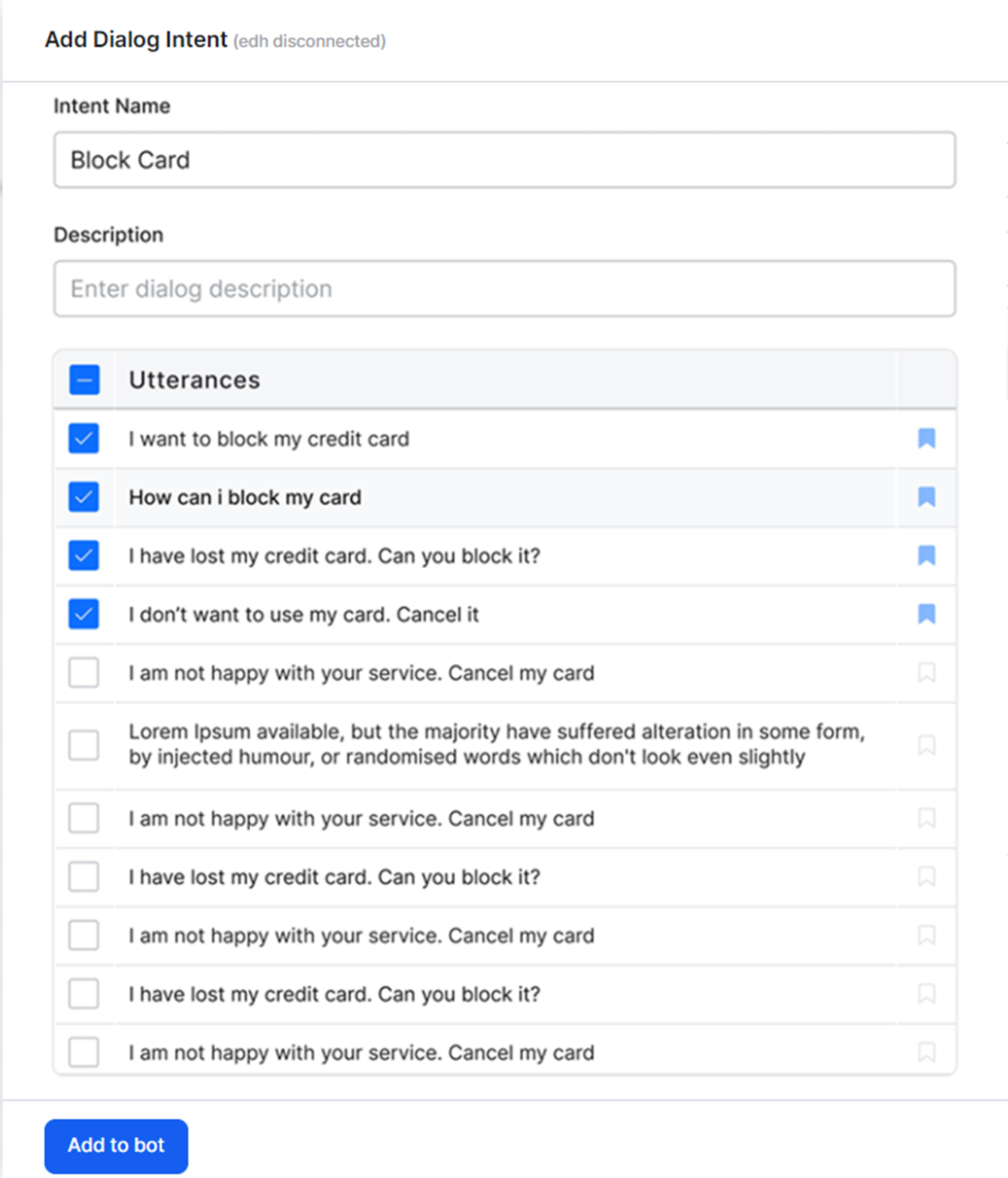The width and height of the screenshot is (1008, 1178).
Task: Check the Lorem Ipsum utterance checkbox
Action: click(x=84, y=745)
